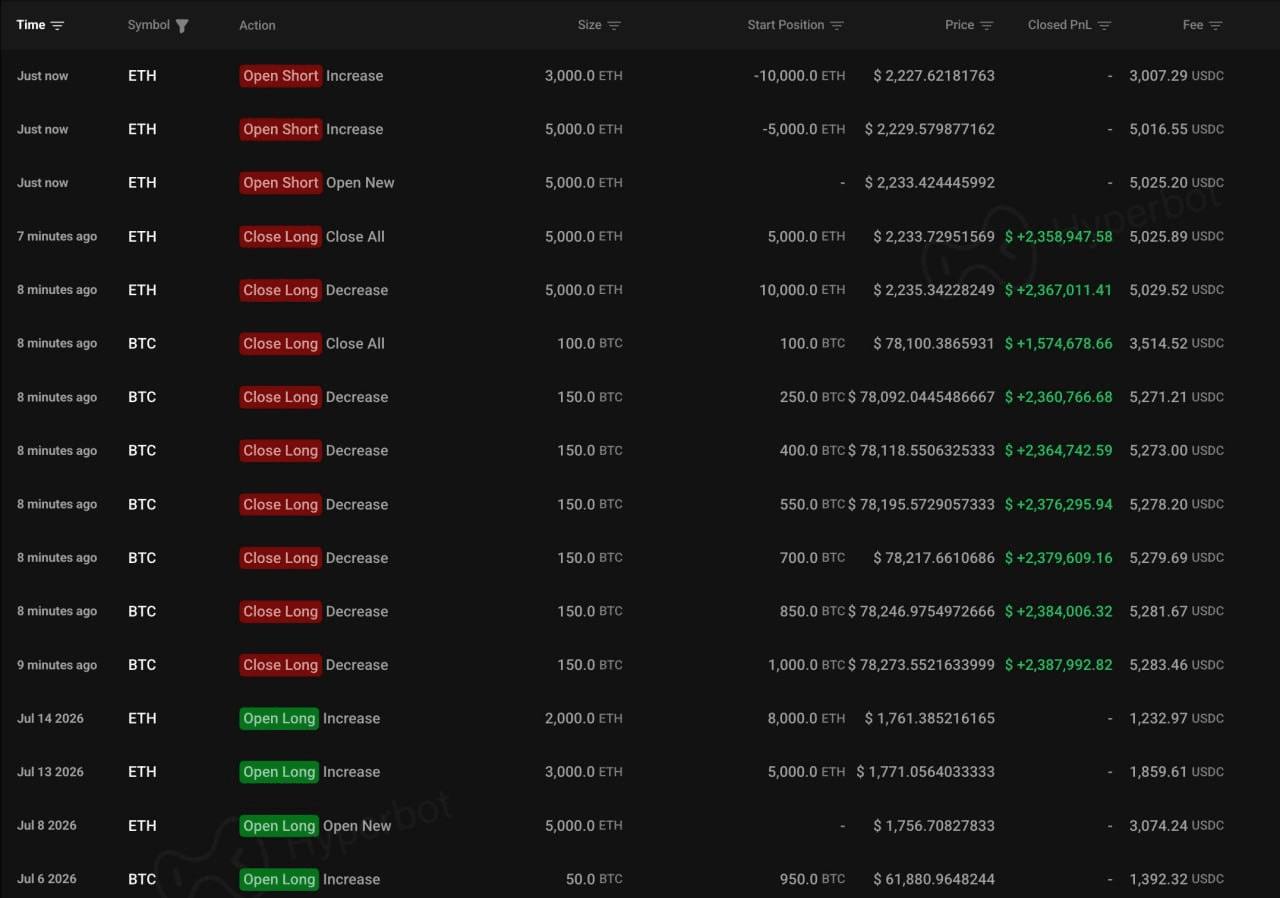Click the Action column header
Screen dimensions: 1280x898
(x=257, y=25)
